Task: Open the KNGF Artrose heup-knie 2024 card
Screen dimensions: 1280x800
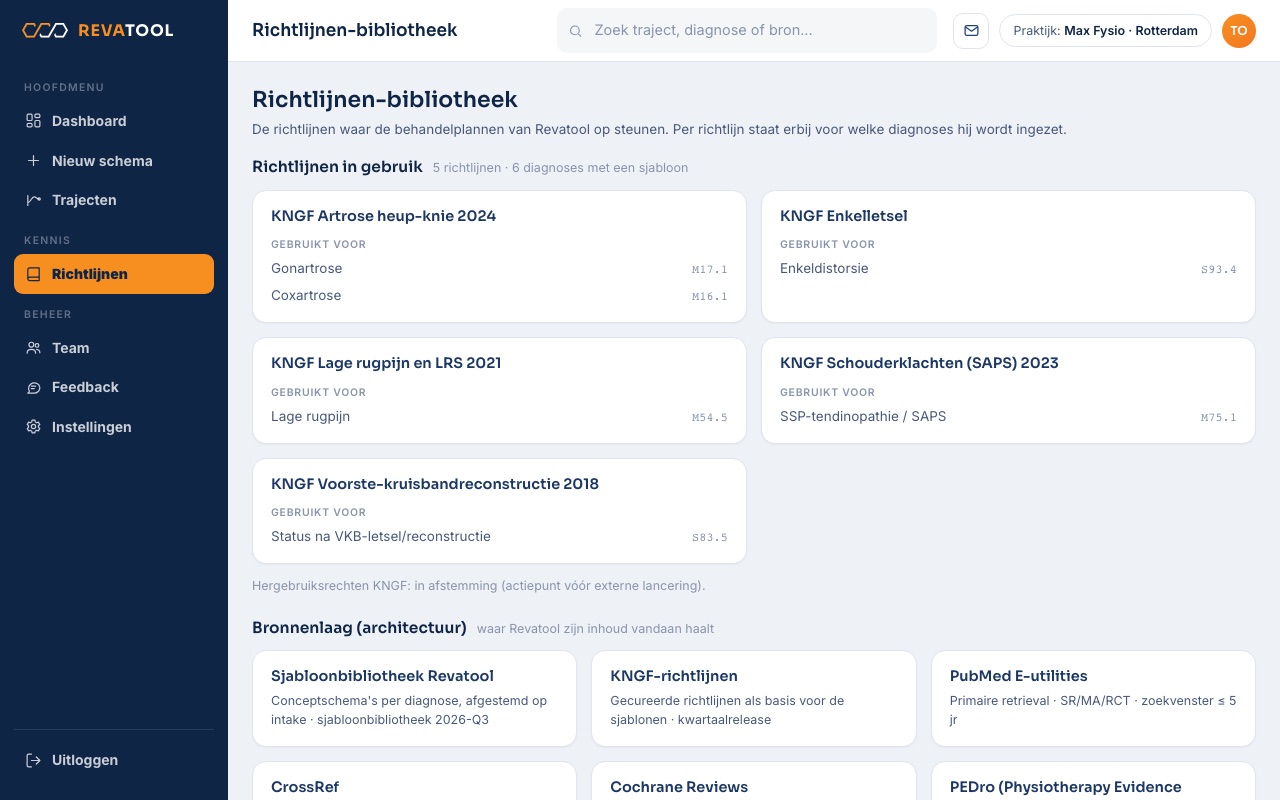Action: coord(499,257)
